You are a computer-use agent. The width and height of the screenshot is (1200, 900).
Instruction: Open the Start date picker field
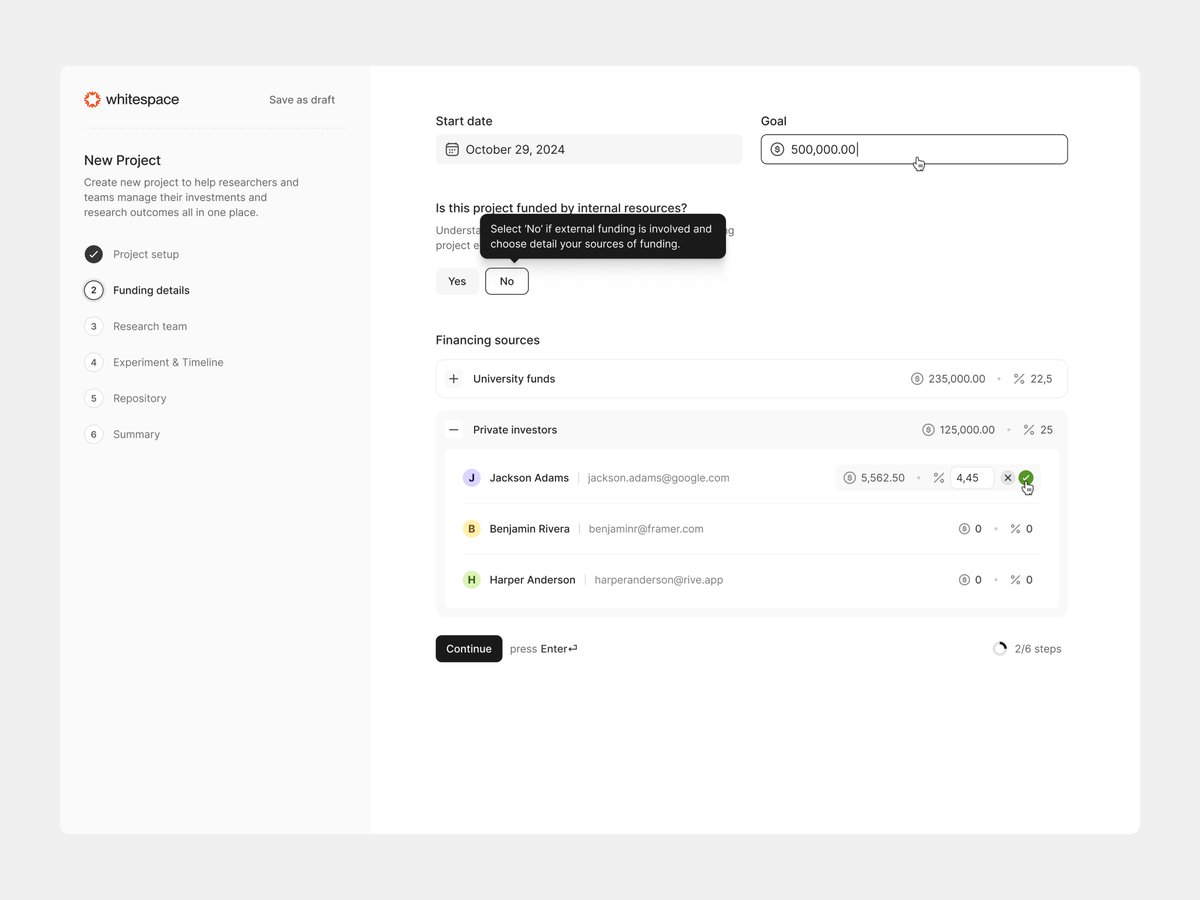click(589, 149)
